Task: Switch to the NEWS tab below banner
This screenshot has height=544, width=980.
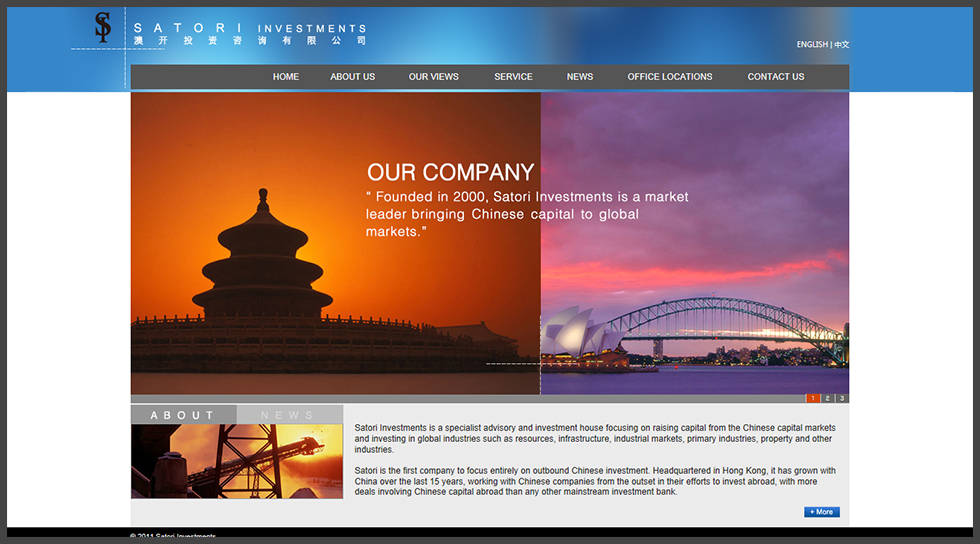Action: click(x=288, y=415)
